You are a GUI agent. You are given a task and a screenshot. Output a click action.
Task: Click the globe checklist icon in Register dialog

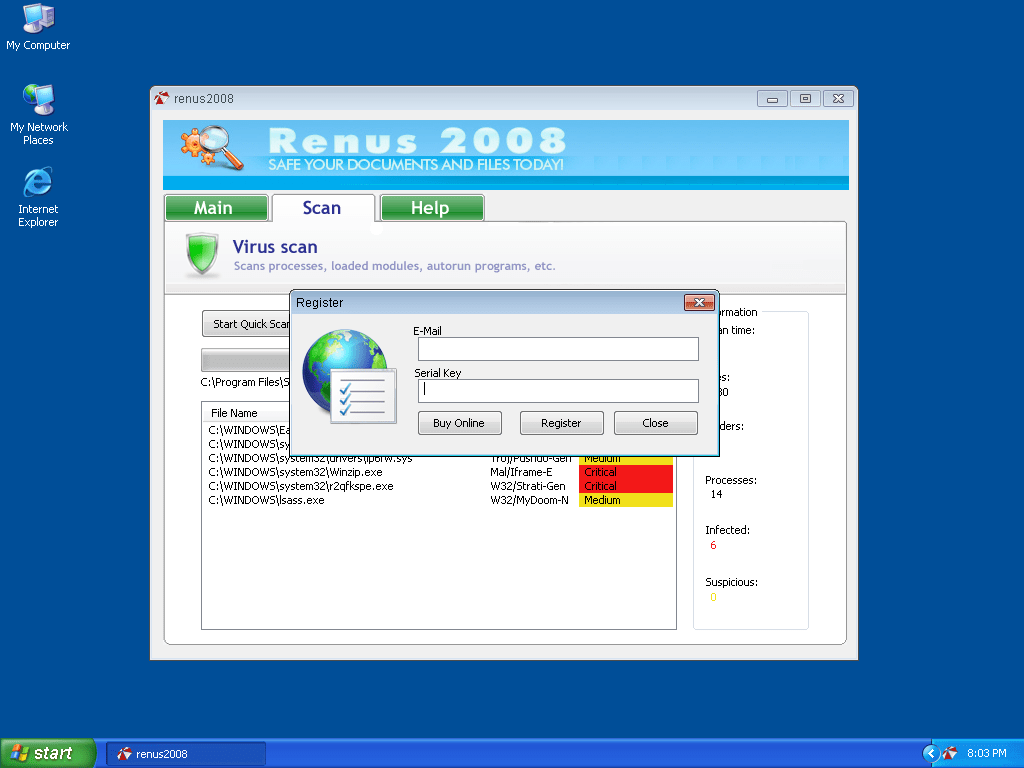[x=344, y=375]
